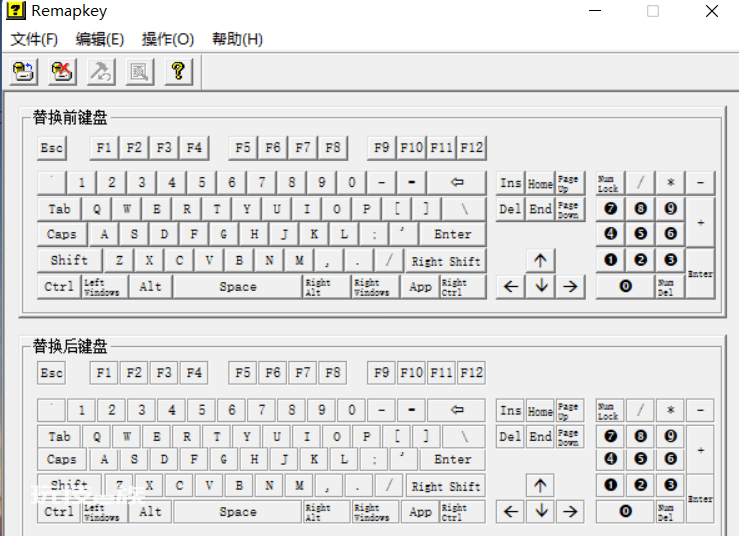Screen dimensions: 739x536
Task: Click the right arrow key in 替换前键盘
Action: point(570,287)
